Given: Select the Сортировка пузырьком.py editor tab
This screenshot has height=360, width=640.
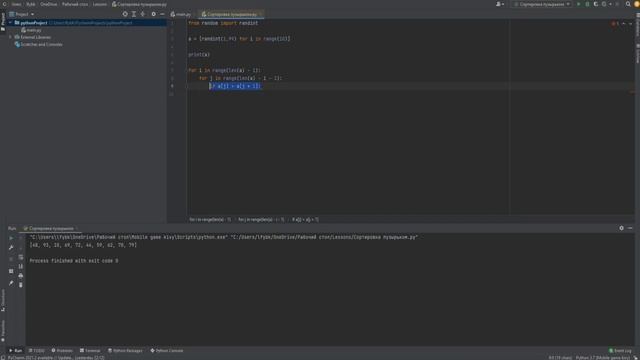Looking at the screenshot, I should tap(232, 14).
